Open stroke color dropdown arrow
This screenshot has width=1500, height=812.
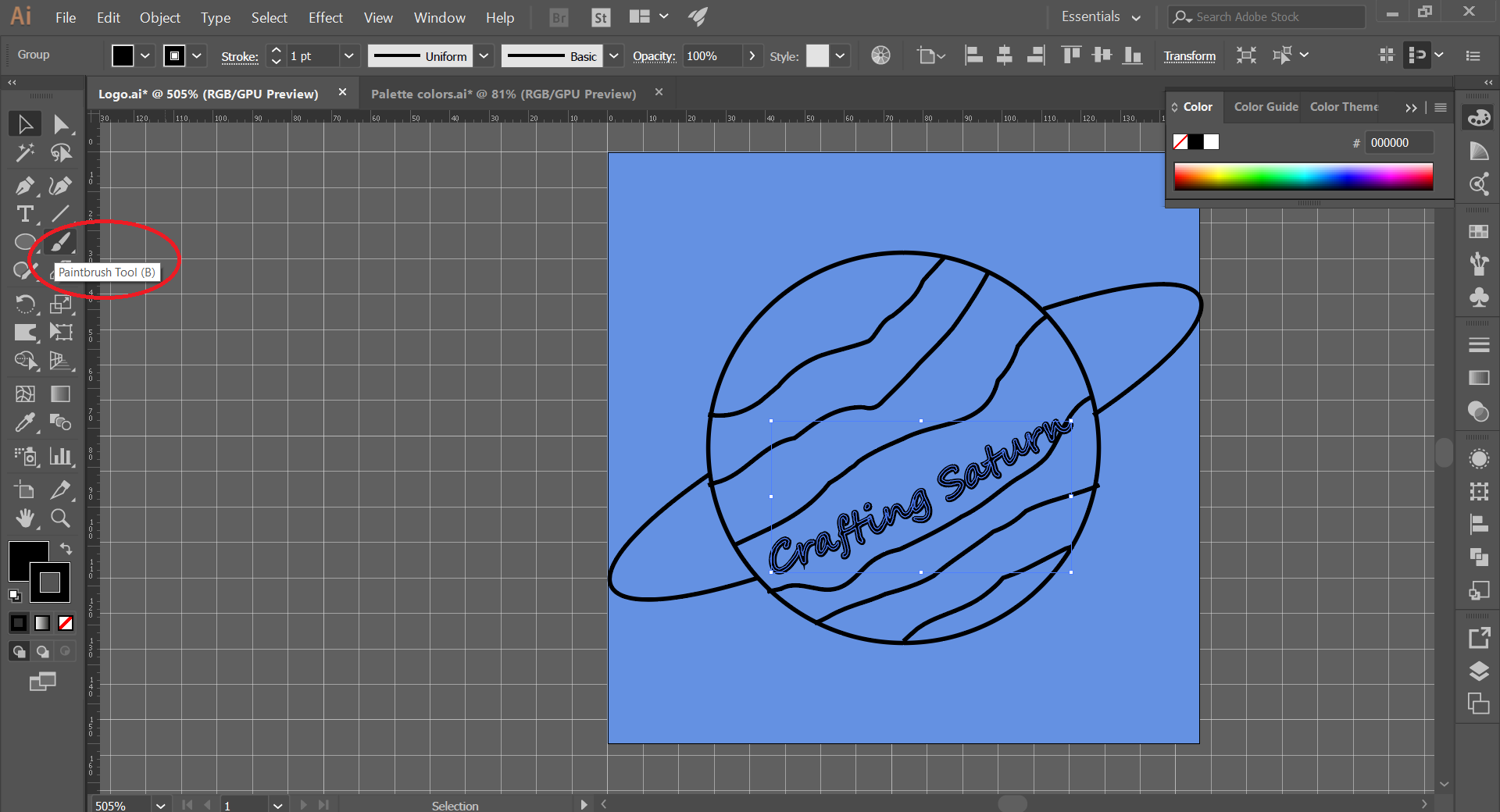(x=197, y=55)
